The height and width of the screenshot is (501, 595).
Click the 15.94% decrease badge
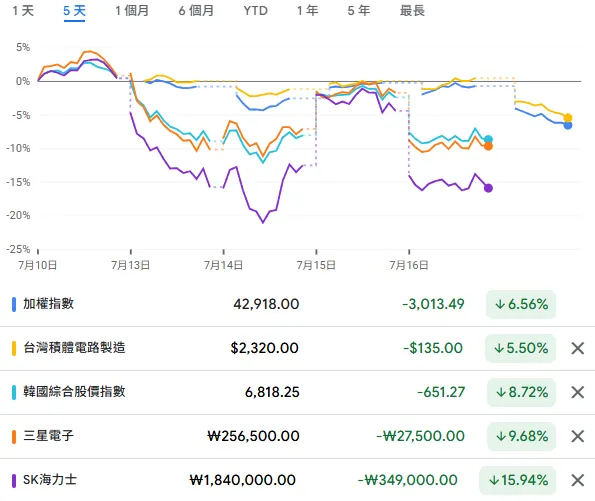click(x=518, y=480)
